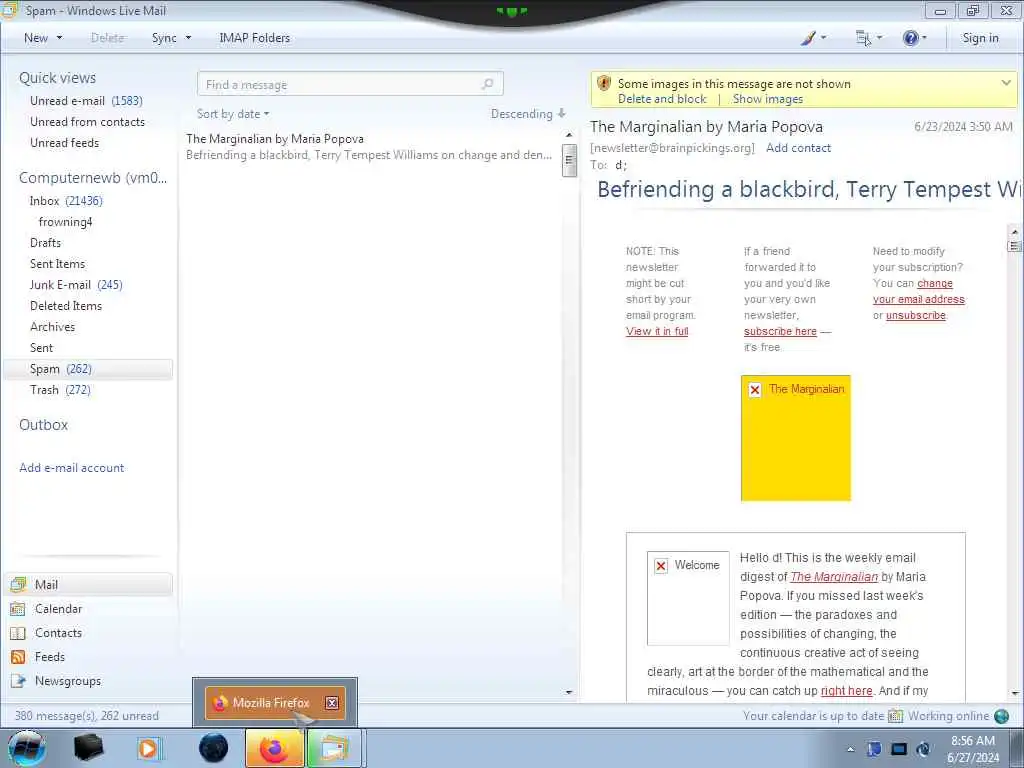Open the Trash folder
The height and width of the screenshot is (768, 1024).
coord(60,390)
